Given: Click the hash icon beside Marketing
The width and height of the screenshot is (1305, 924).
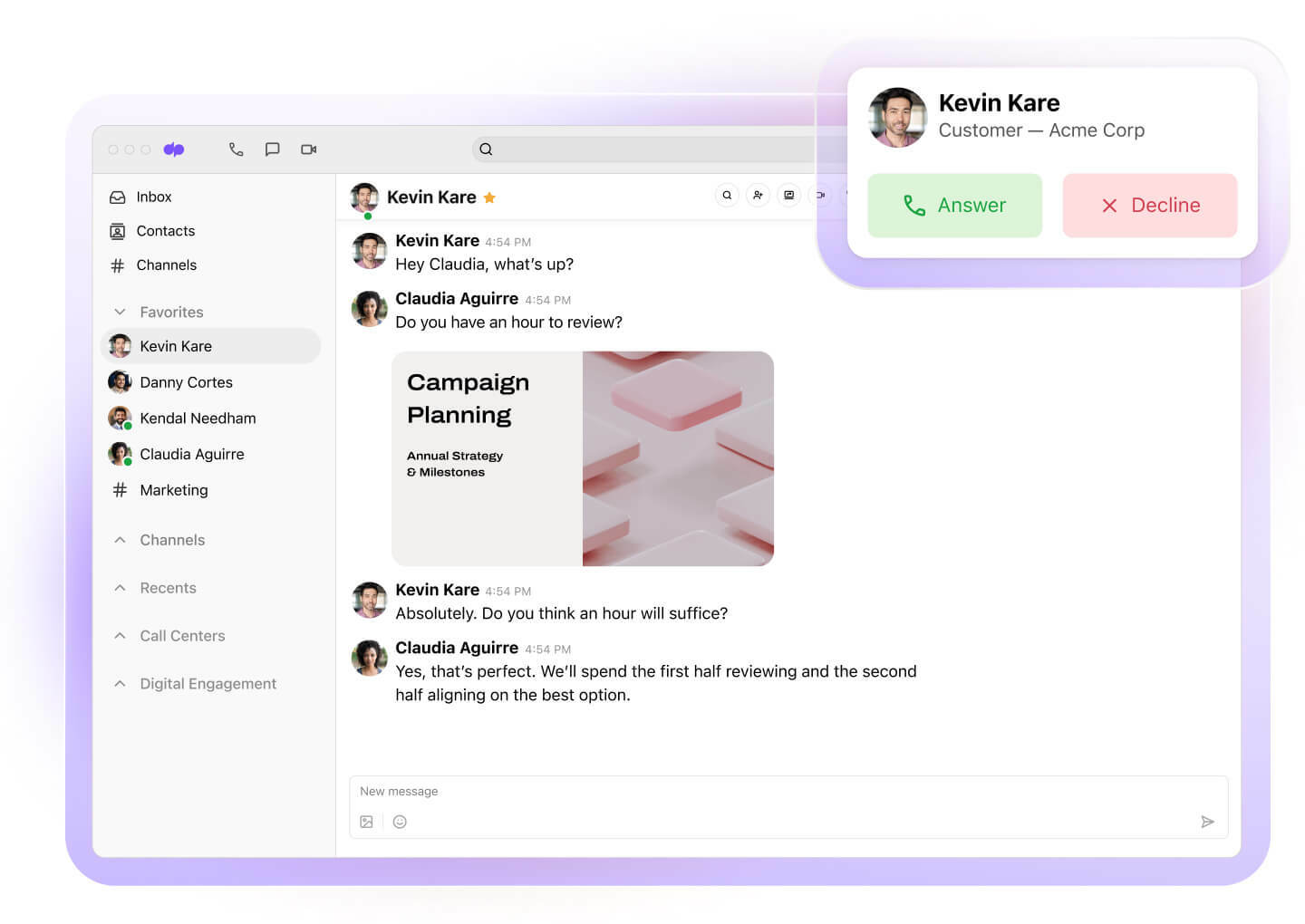Looking at the screenshot, I should [x=120, y=490].
